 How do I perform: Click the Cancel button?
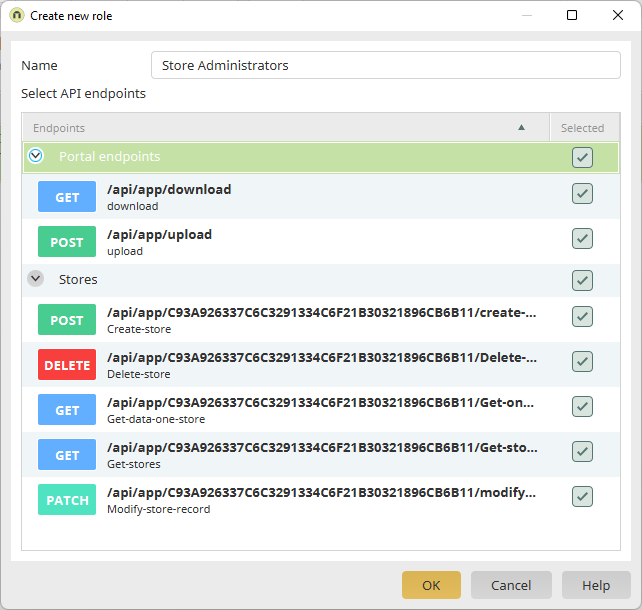[511, 585]
